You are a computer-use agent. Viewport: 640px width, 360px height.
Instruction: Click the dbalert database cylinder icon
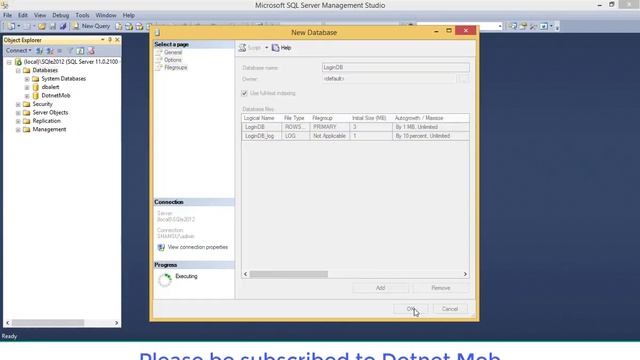[36, 87]
